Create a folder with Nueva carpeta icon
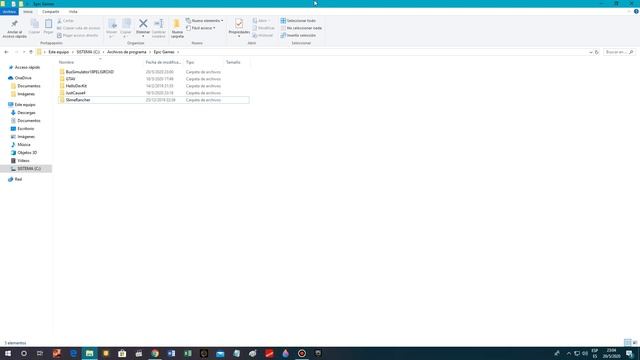The image size is (640, 360). (x=177, y=24)
